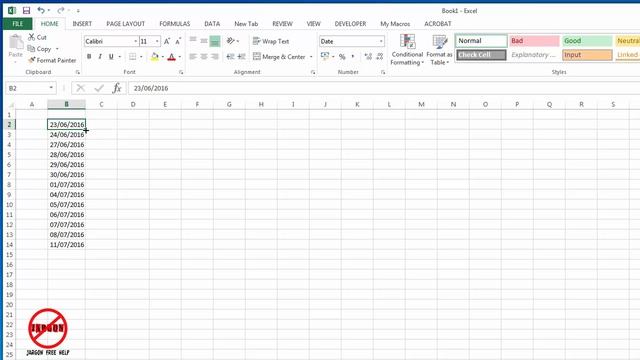Align text left
Image resolution: width=640 pixels, height=360 pixels.
[193, 56]
